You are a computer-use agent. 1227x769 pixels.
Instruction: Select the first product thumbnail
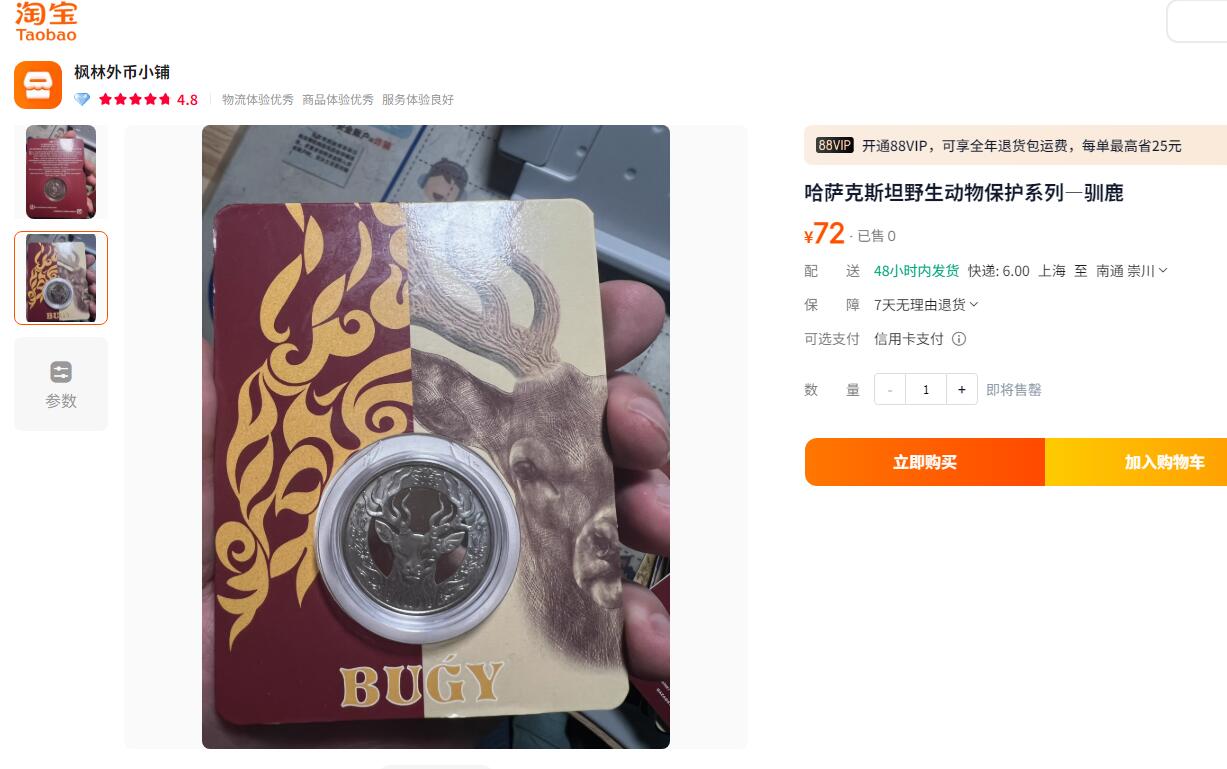[61, 172]
